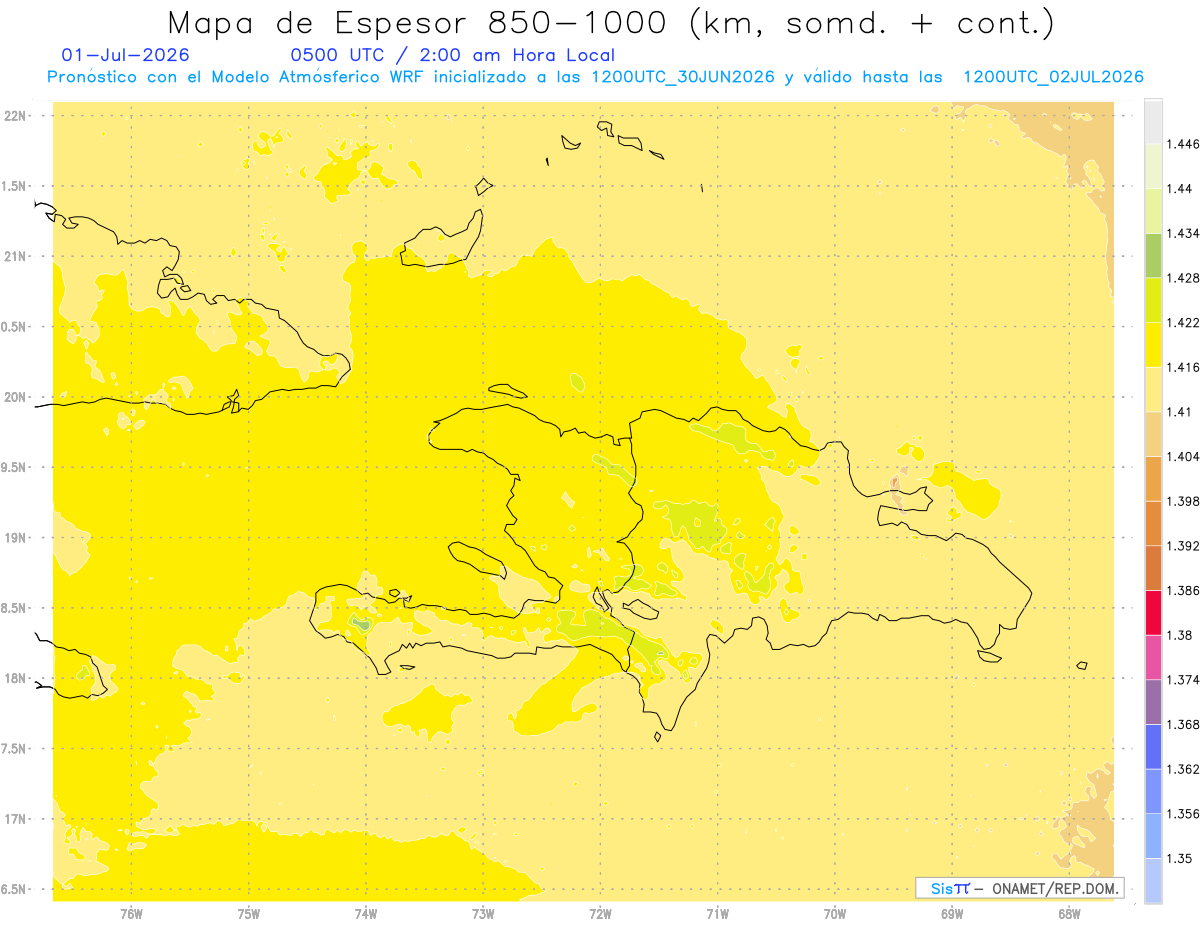Image resolution: width=1200 pixels, height=927 pixels.
Task: Click the latitude label '19N'
Action: pos(15,538)
